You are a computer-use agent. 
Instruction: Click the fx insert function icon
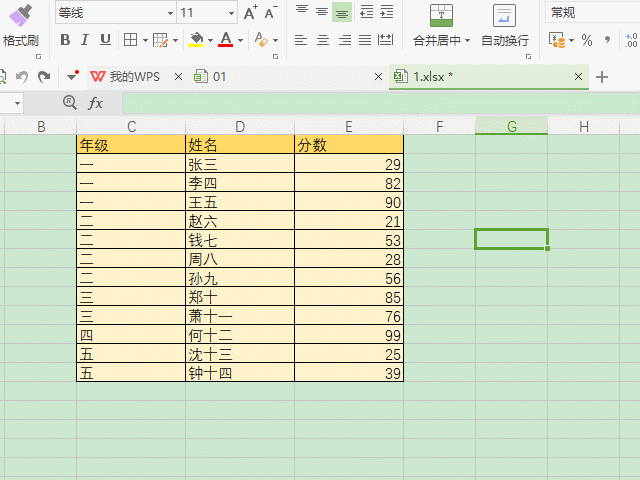click(x=96, y=103)
